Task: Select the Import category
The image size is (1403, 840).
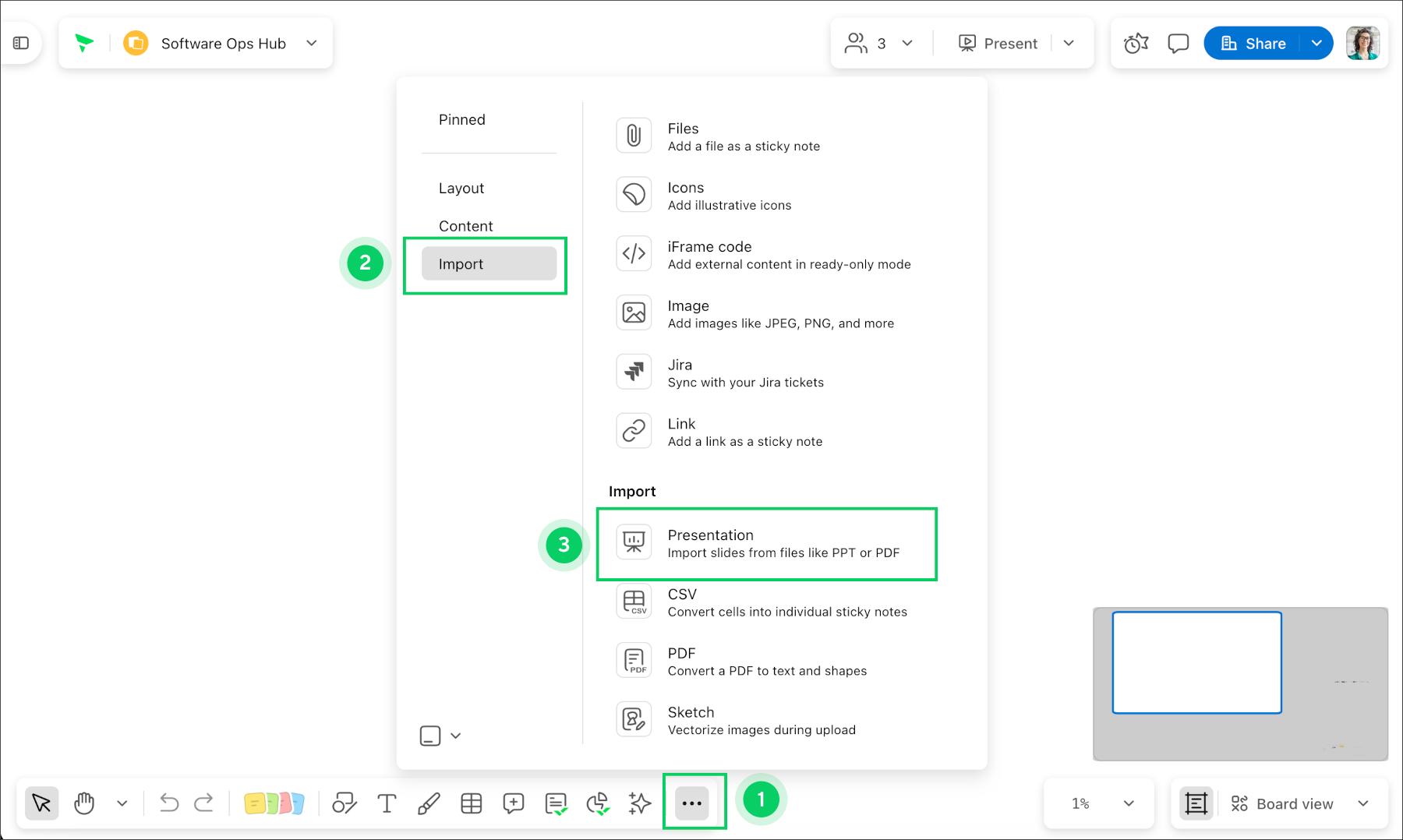Action: [x=489, y=263]
